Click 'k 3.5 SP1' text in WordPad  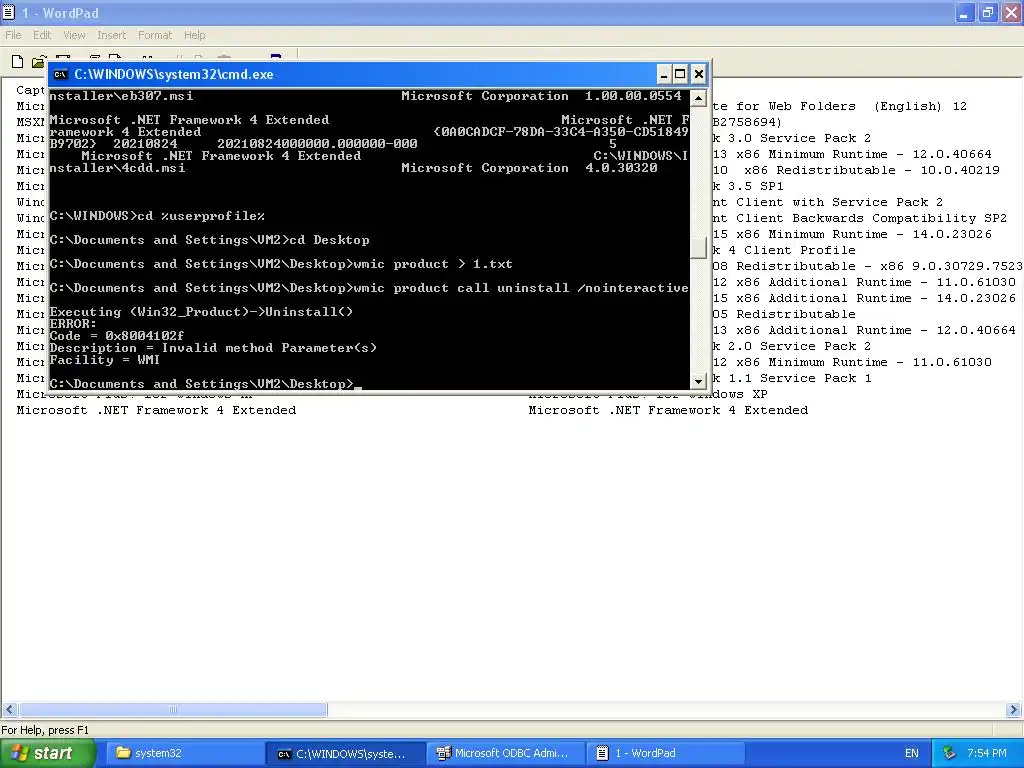coord(748,186)
